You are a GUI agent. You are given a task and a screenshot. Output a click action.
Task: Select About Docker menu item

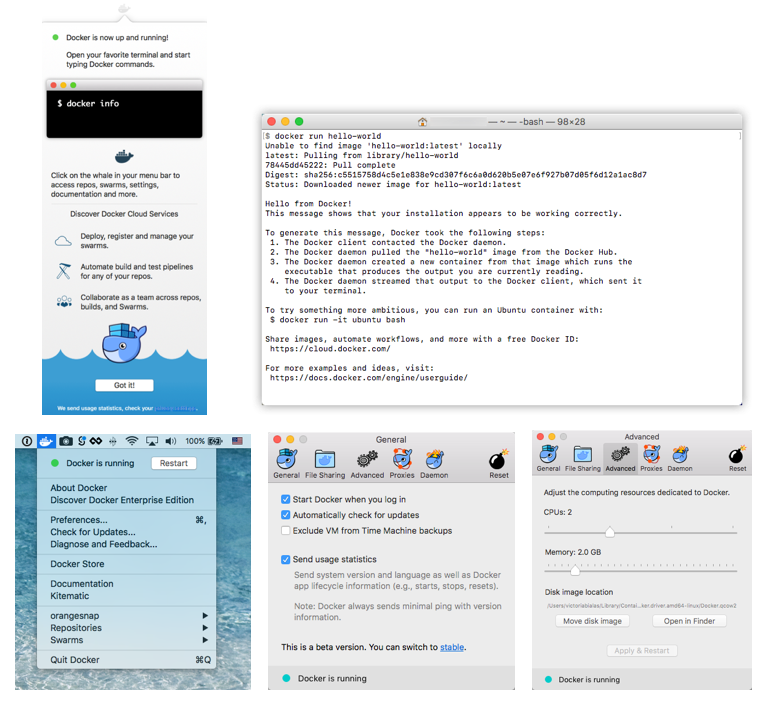127,488
